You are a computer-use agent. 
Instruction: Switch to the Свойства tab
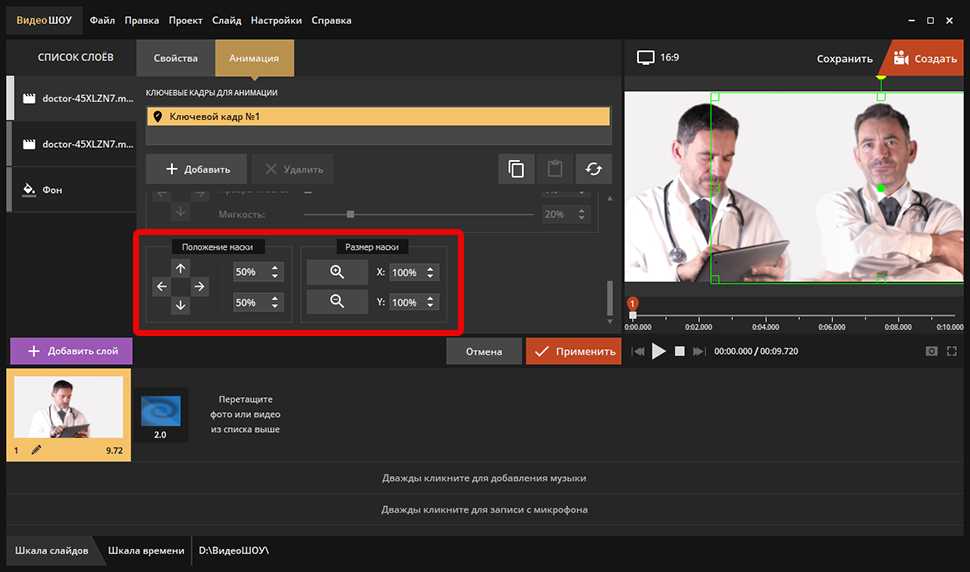coord(175,58)
